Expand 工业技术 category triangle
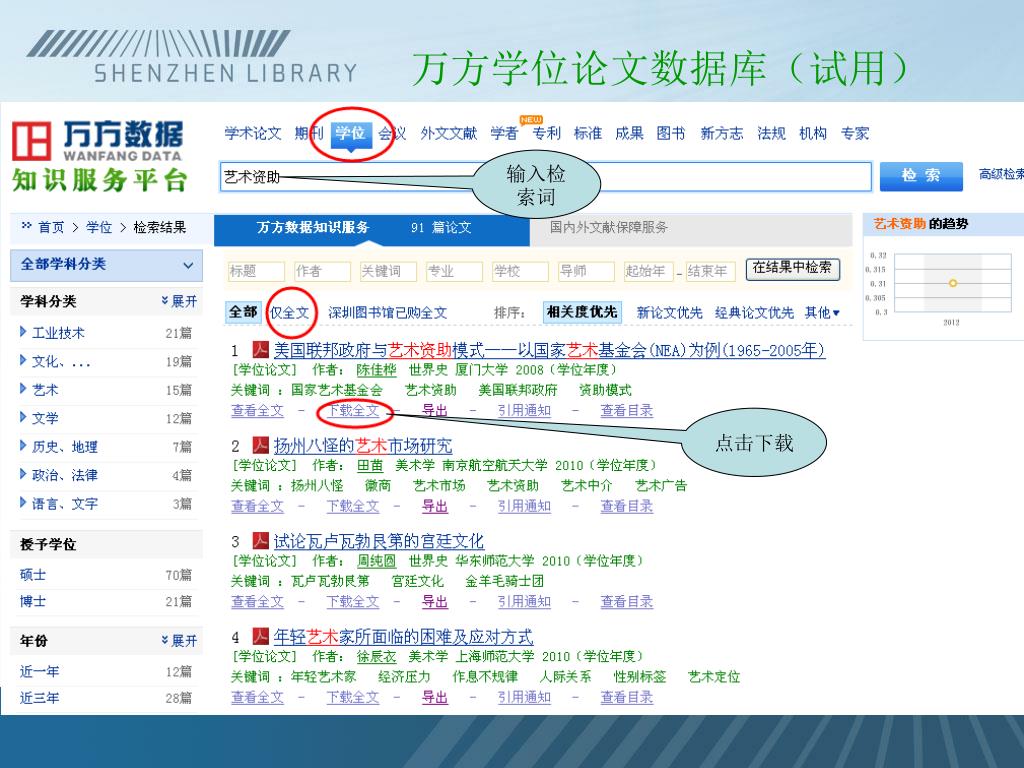Screen dimensions: 1024x768 [x=24, y=332]
